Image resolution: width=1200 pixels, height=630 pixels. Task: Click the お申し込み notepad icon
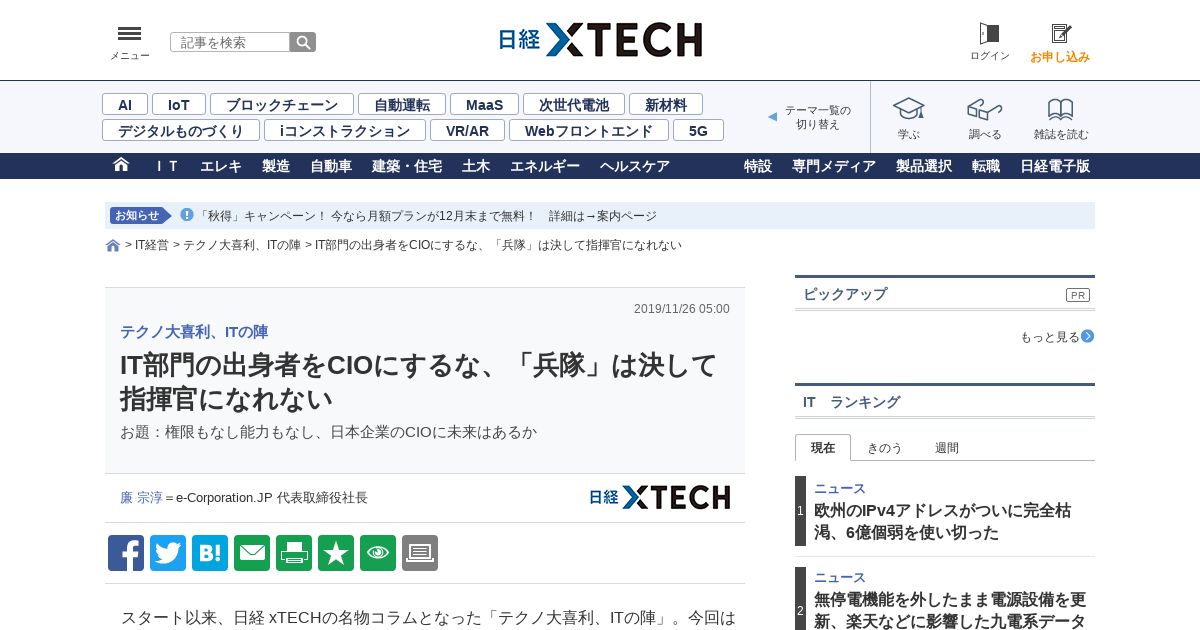(1061, 34)
